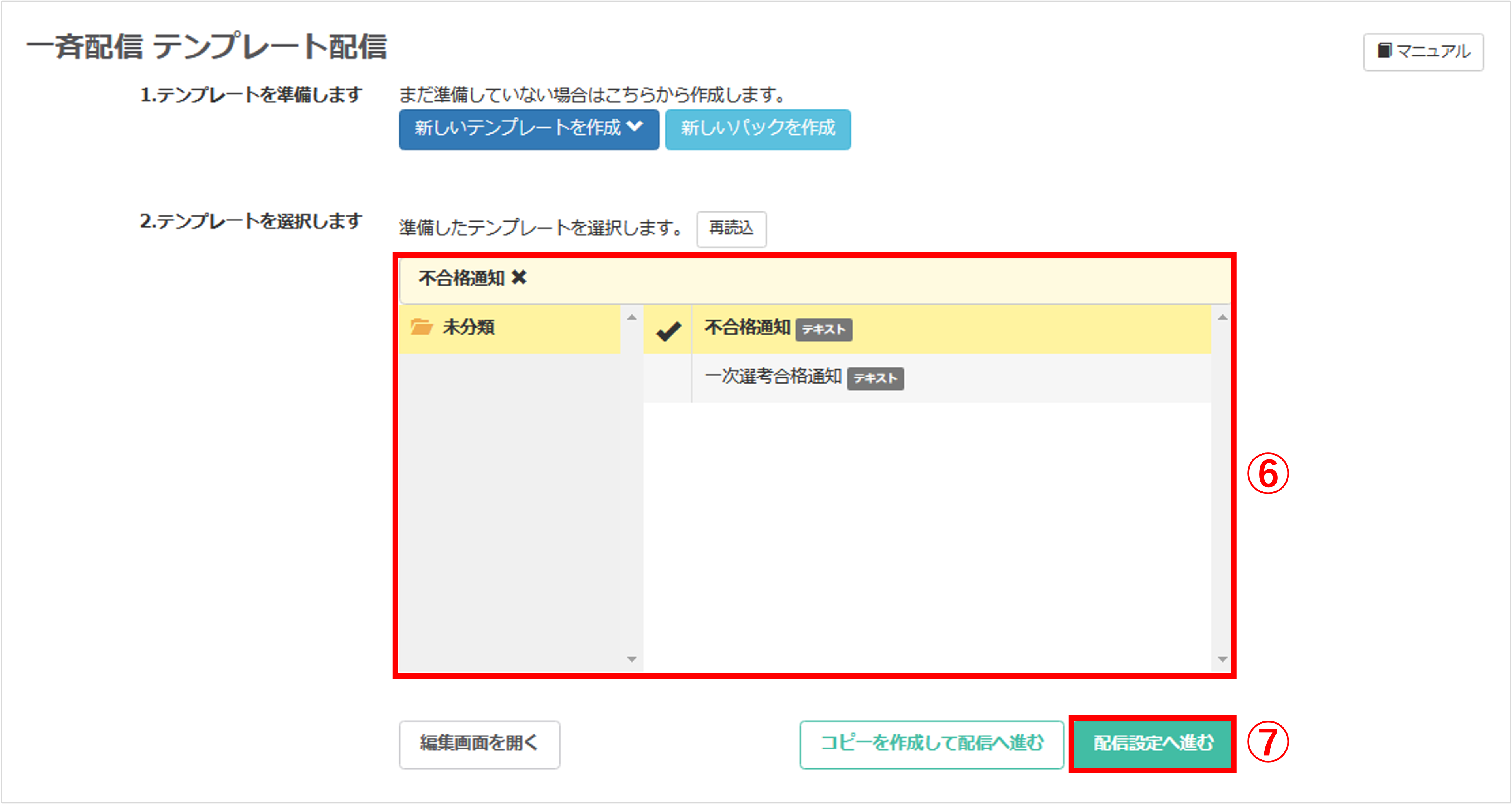Proceed with 配信設定へ進む button
Image resolution: width=1512 pixels, height=804 pixels.
1152,744
